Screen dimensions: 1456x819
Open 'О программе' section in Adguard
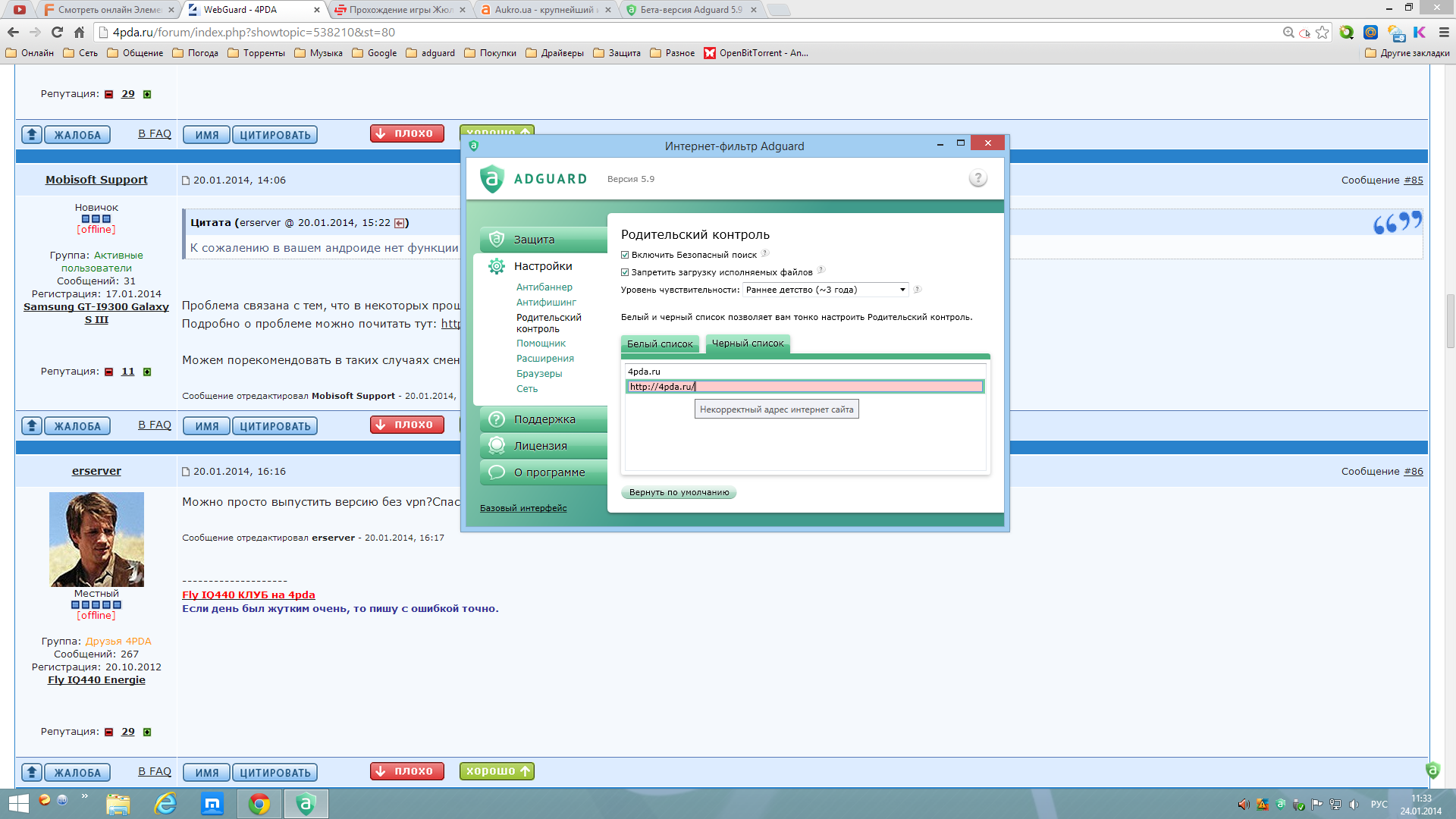(544, 472)
